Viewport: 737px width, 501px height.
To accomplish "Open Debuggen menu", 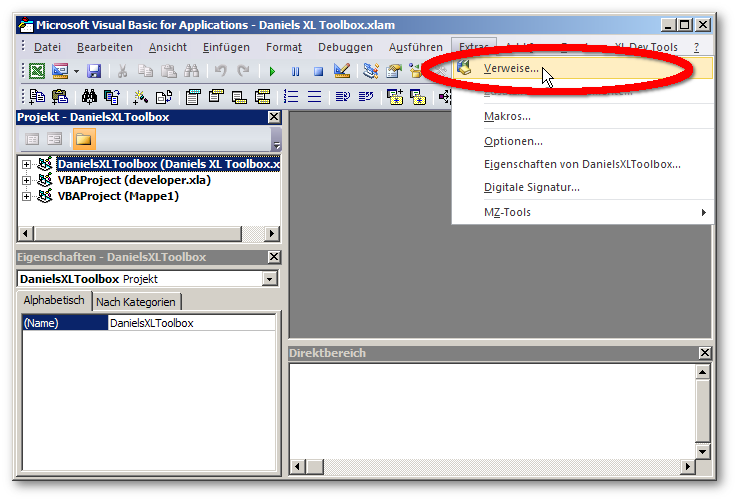I will tap(345, 47).
